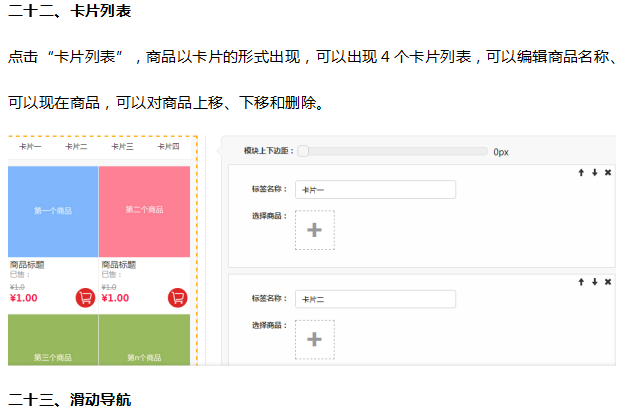Delete the first card panel with X
This screenshot has width=626, height=414.
point(608,172)
